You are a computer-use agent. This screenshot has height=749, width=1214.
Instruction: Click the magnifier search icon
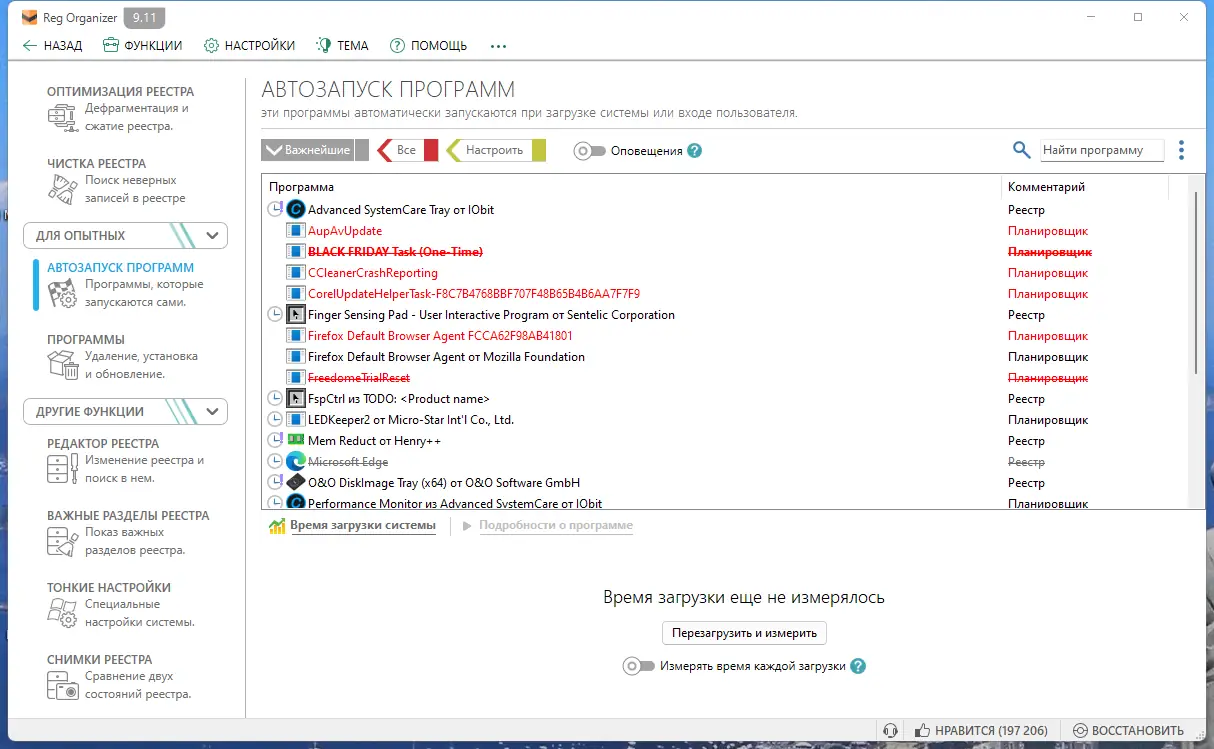tap(1021, 150)
